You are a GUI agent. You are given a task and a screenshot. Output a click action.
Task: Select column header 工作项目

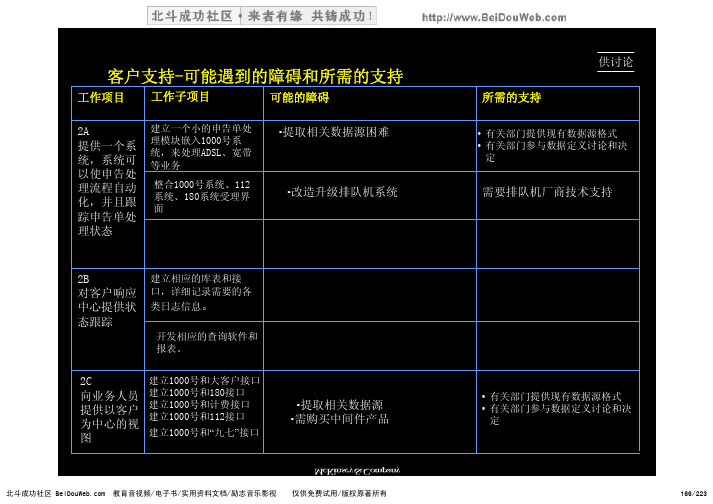tap(100, 97)
